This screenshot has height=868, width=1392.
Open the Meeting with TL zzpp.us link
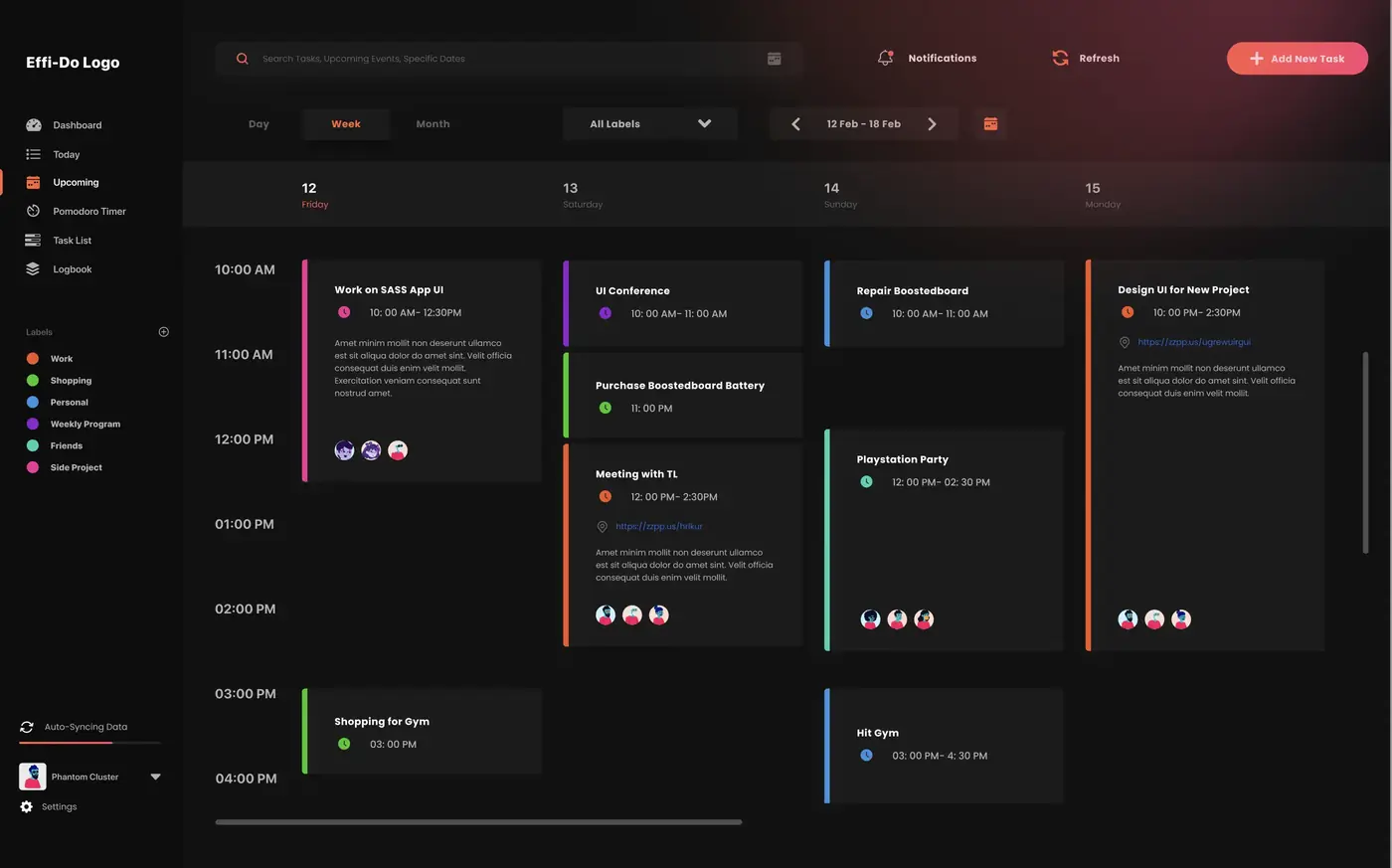(659, 526)
